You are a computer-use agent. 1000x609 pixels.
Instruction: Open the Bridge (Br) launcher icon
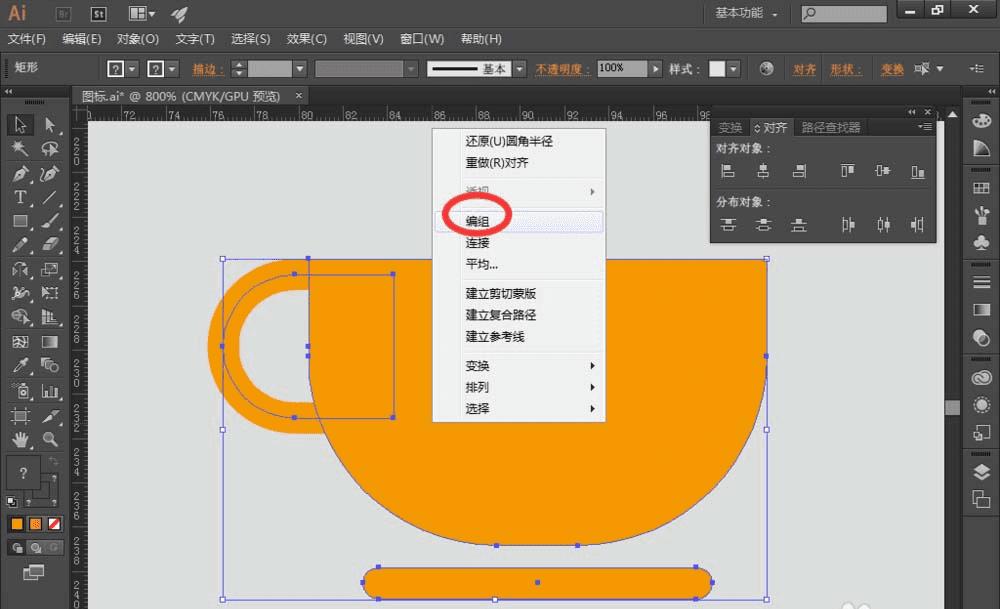(x=61, y=14)
